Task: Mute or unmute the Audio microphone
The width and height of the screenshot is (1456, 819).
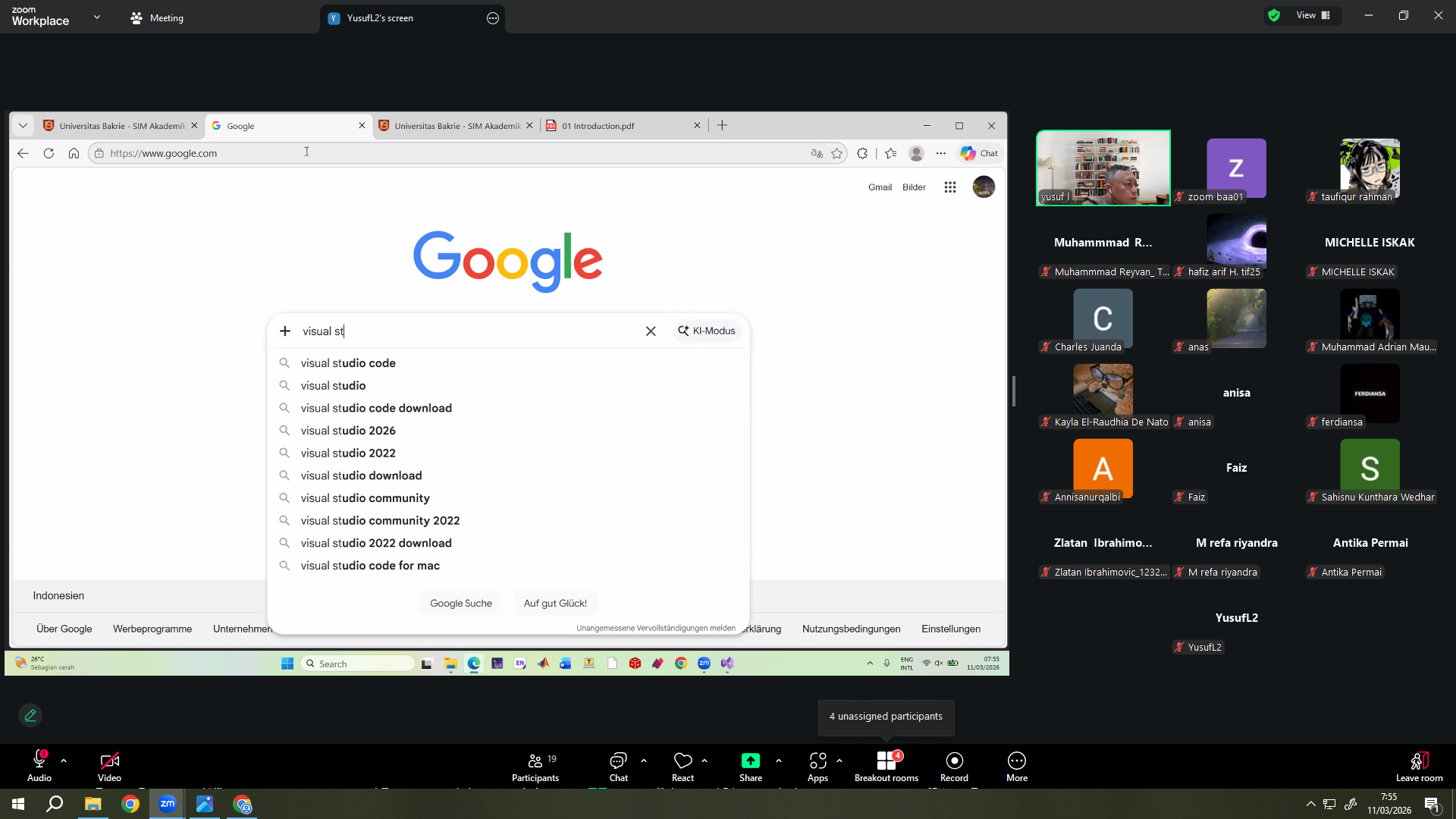Action: pyautogui.click(x=39, y=766)
